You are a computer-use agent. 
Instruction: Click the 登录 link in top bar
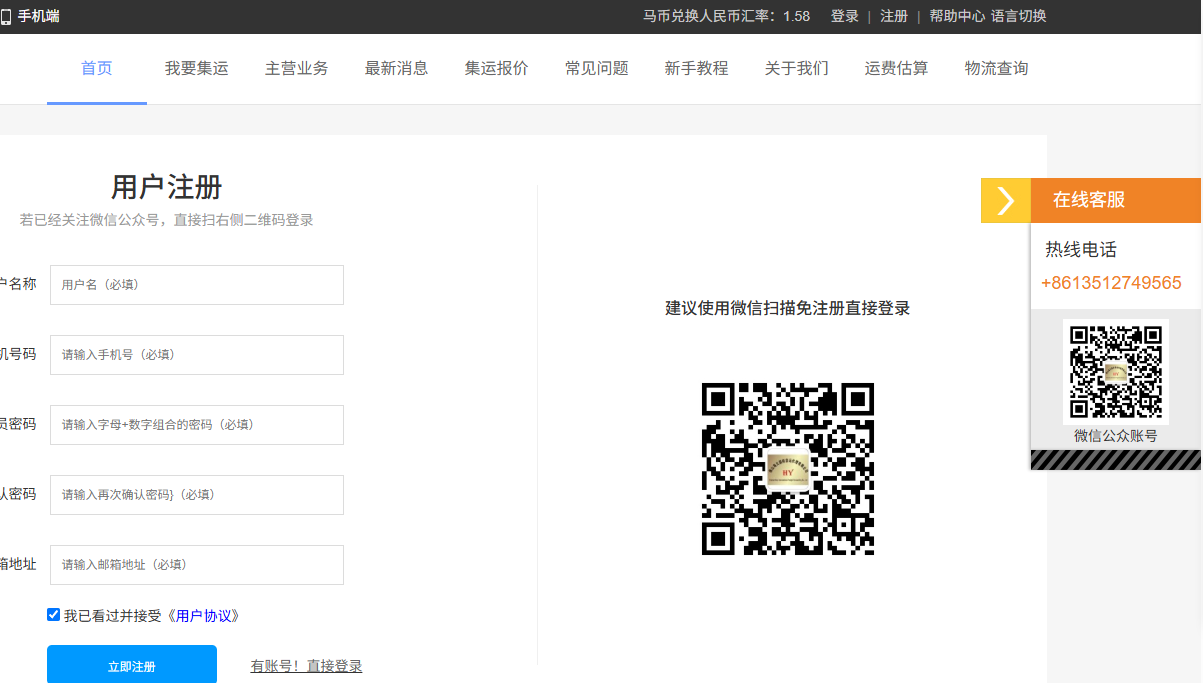(x=845, y=16)
